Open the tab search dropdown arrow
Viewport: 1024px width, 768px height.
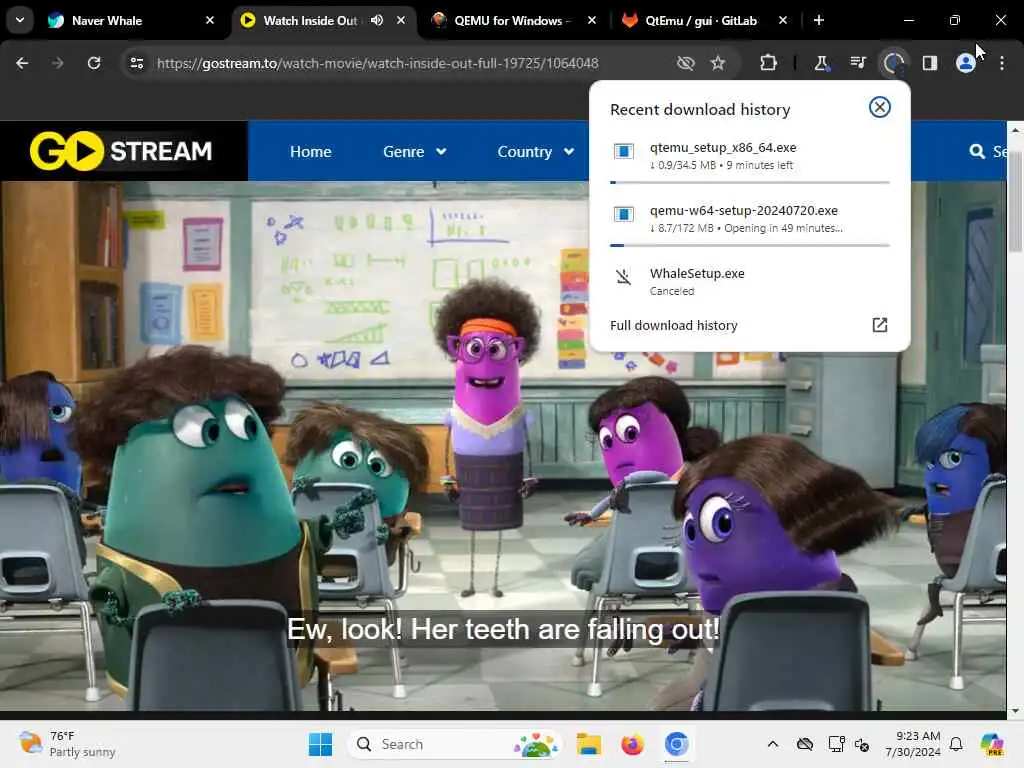pos(20,20)
